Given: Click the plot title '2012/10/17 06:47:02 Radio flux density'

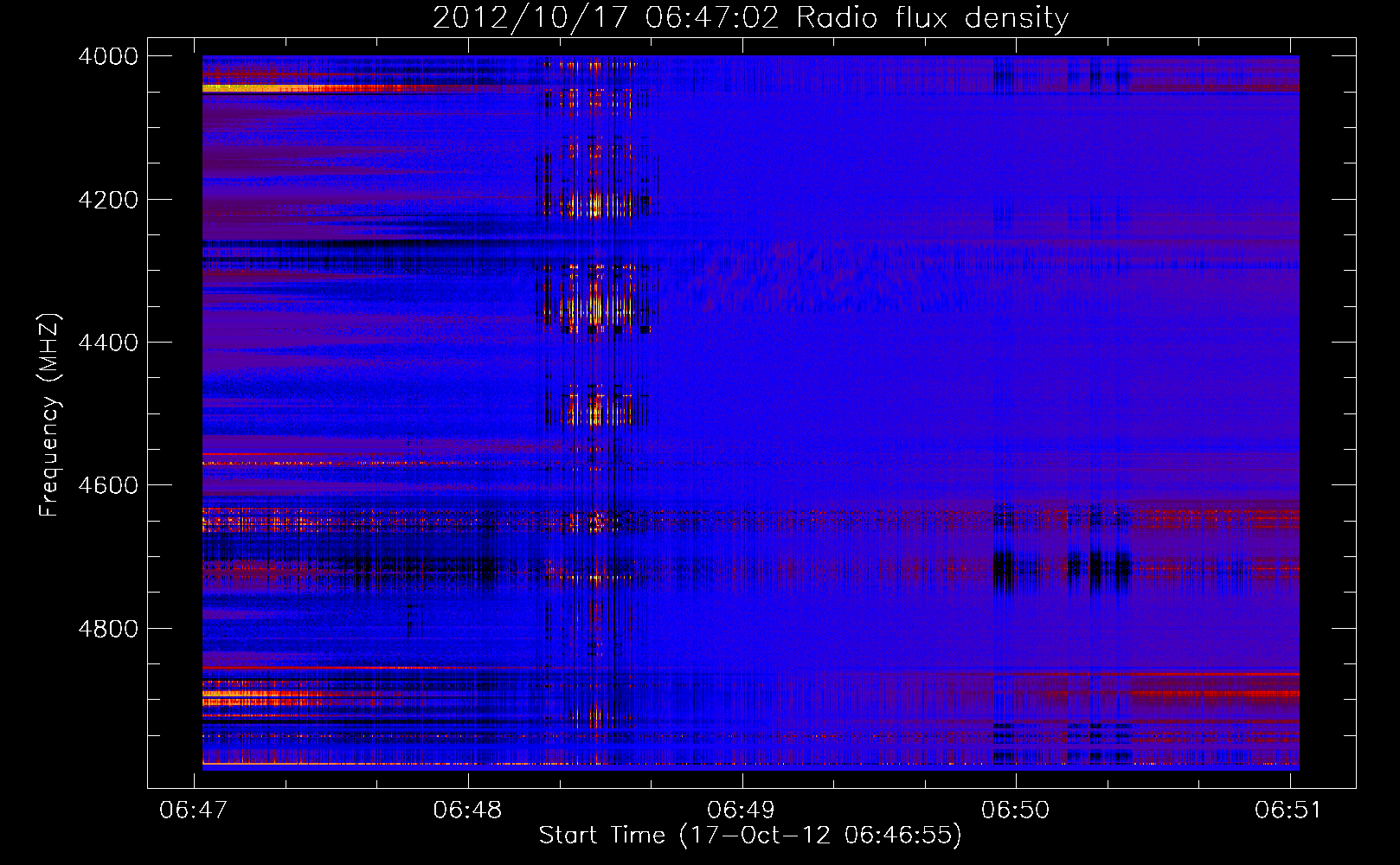Looking at the screenshot, I should pyautogui.click(x=750, y=18).
